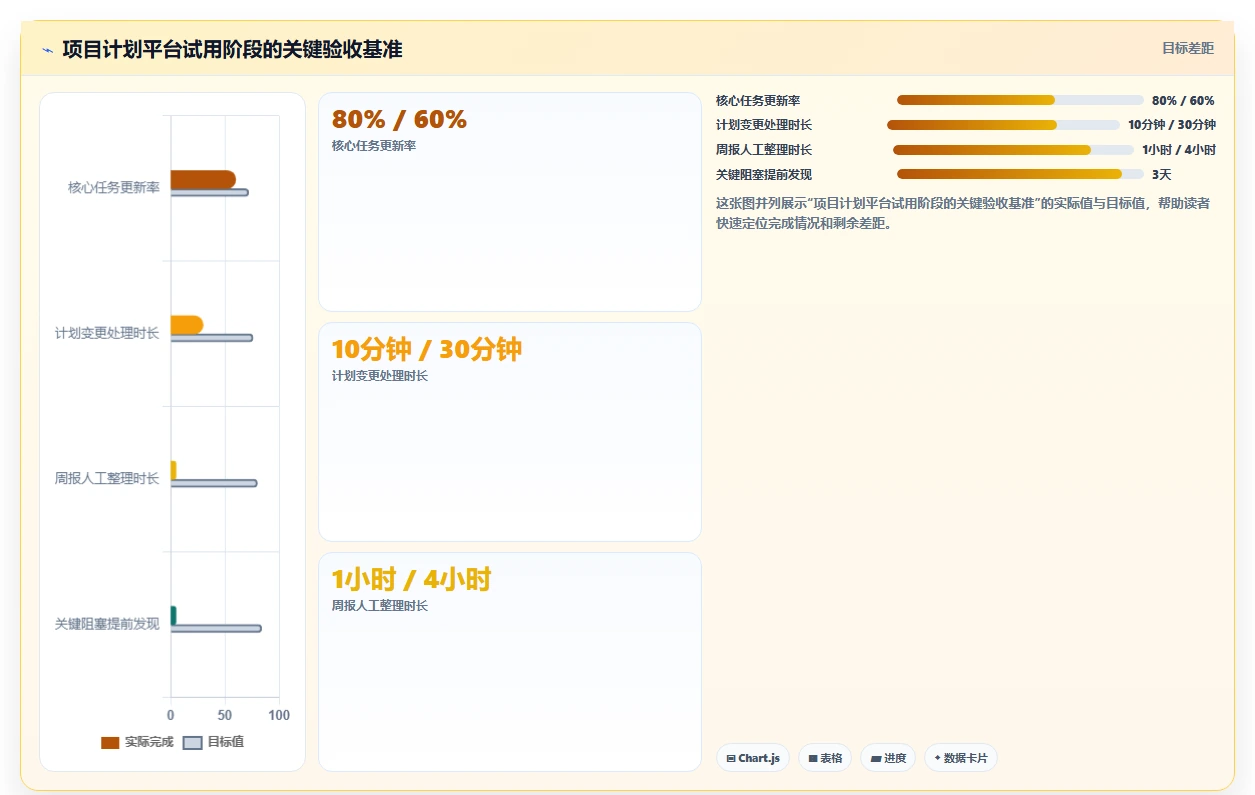Click the 3天 value in progress list
This screenshot has width=1255, height=795.
(1162, 174)
